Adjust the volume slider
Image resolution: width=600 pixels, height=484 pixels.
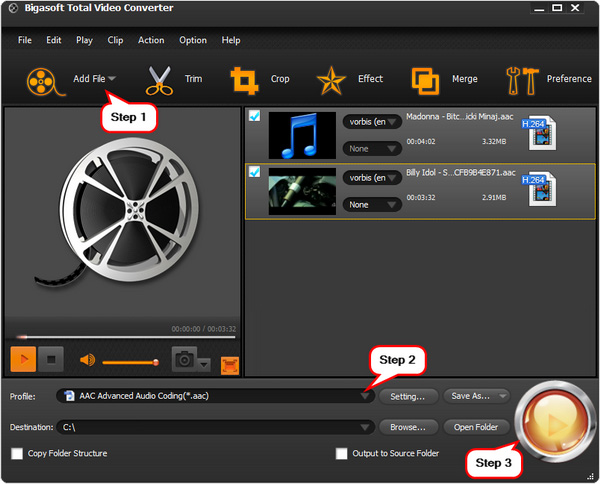click(130, 362)
